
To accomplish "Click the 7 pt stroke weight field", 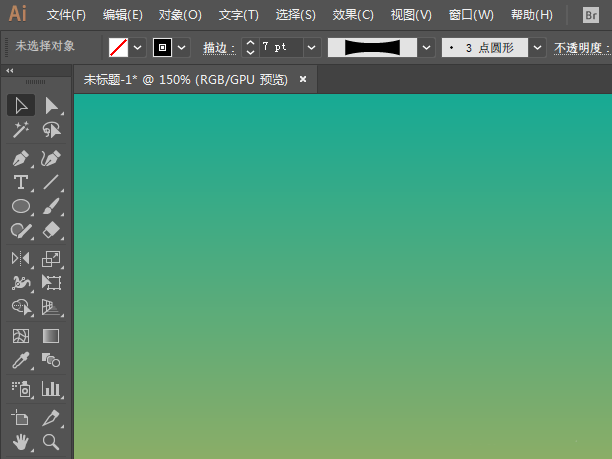I will (x=281, y=48).
